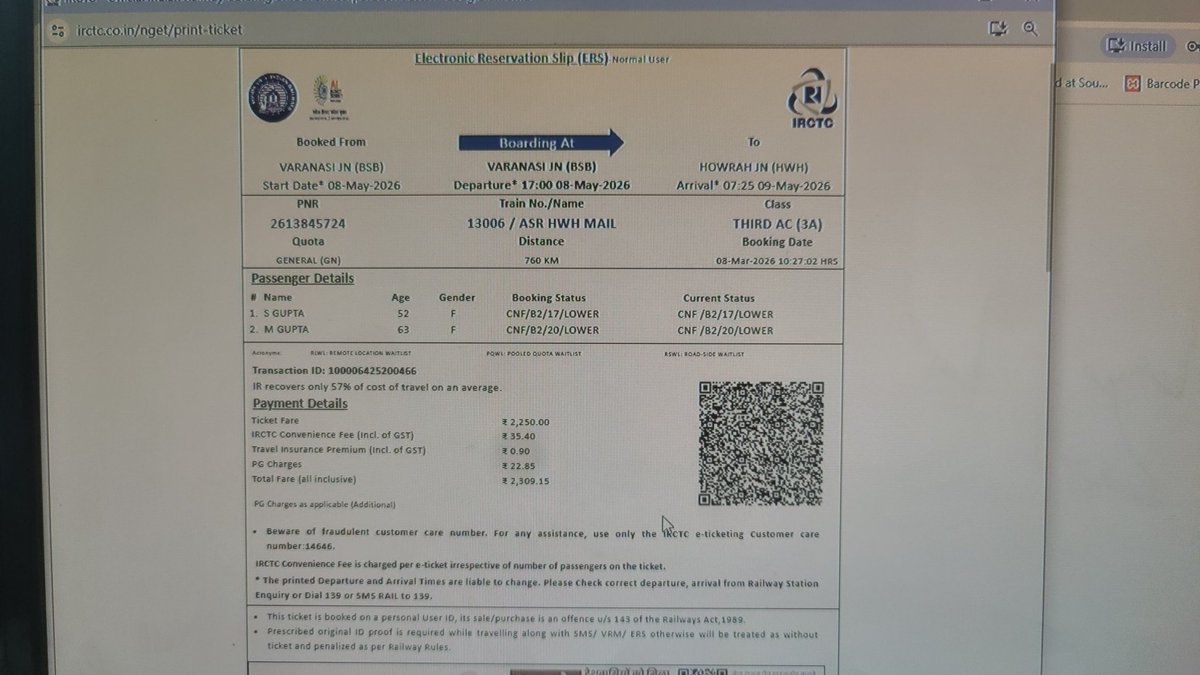Select booking date 08-Mar-2026 10:27:02 HRS
This screenshot has height=675, width=1200.
(777, 260)
